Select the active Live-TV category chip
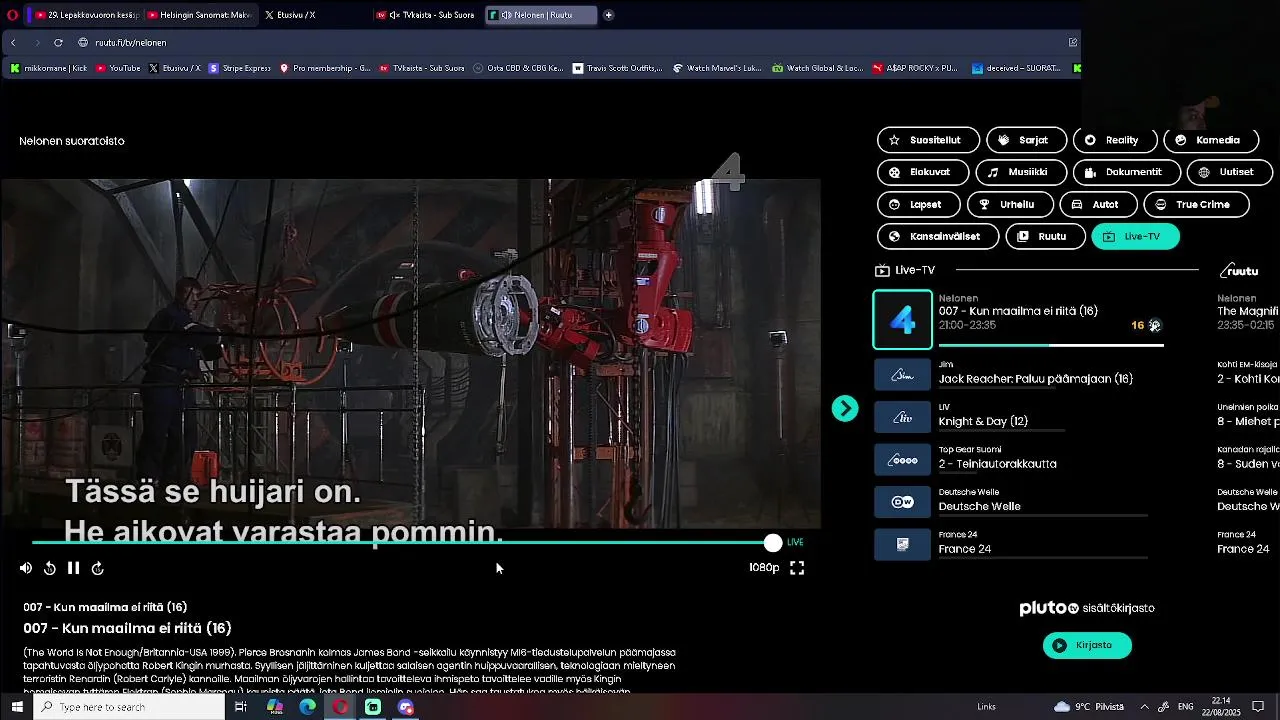Viewport: 1280px width, 720px height. point(1135,236)
